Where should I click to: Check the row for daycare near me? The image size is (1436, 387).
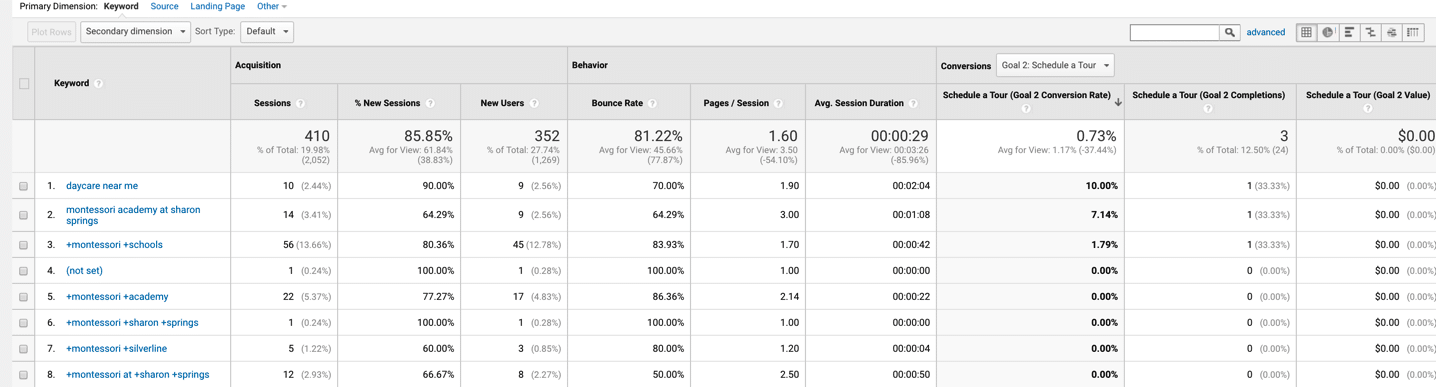tap(23, 186)
